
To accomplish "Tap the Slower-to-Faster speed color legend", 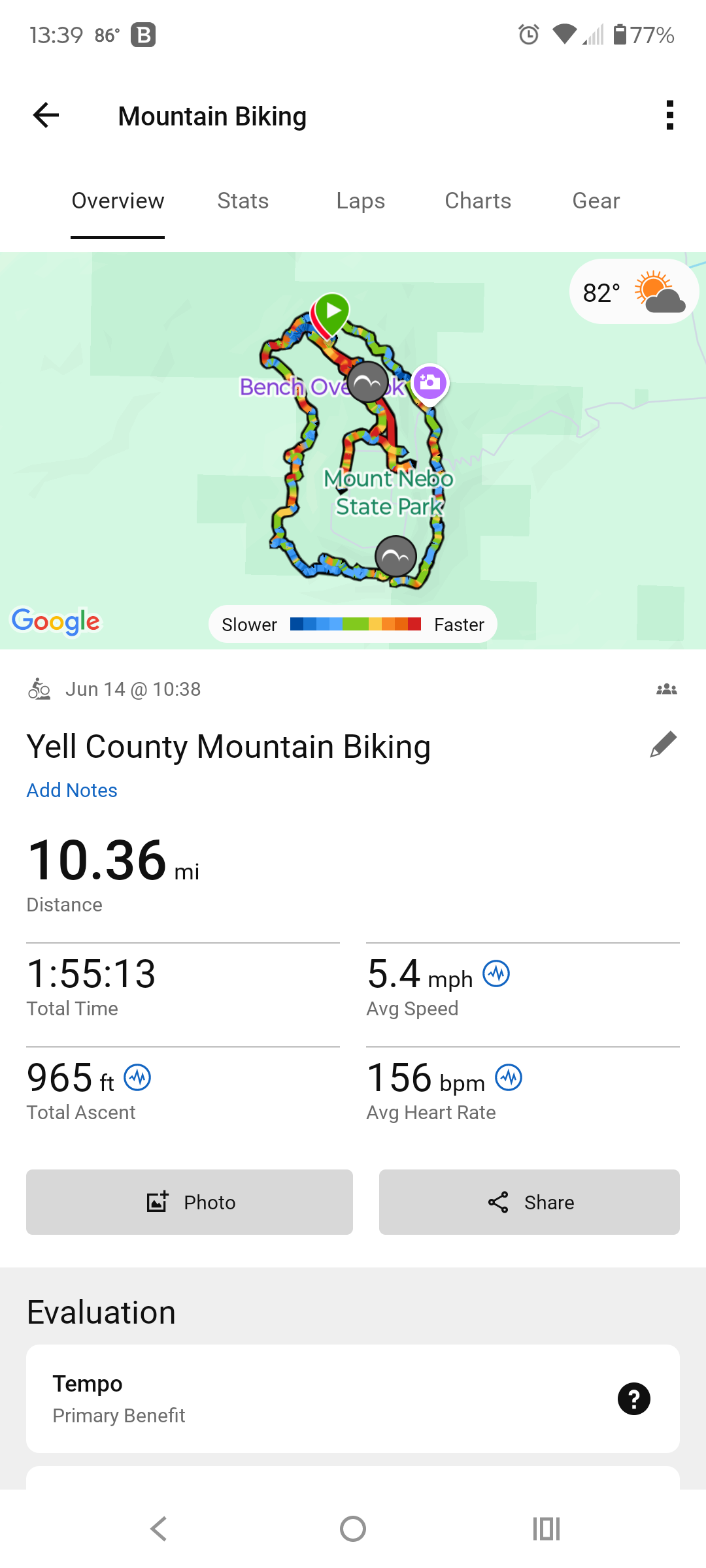I will coord(353,624).
